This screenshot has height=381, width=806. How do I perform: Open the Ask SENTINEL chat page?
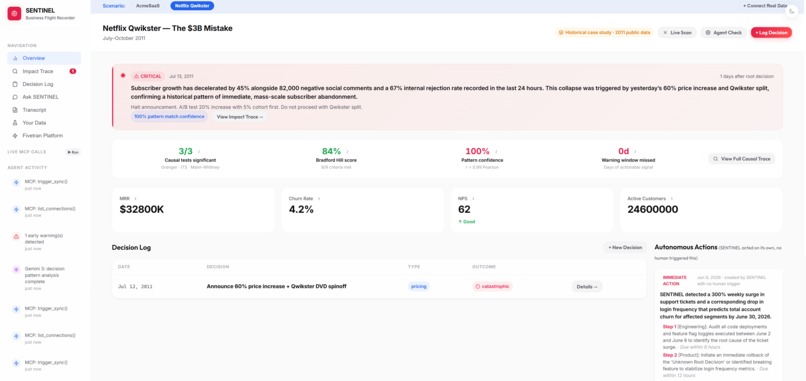[44, 97]
